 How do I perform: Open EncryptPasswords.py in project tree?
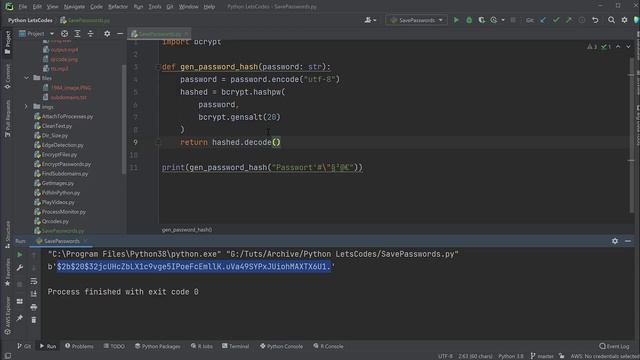coord(66,164)
